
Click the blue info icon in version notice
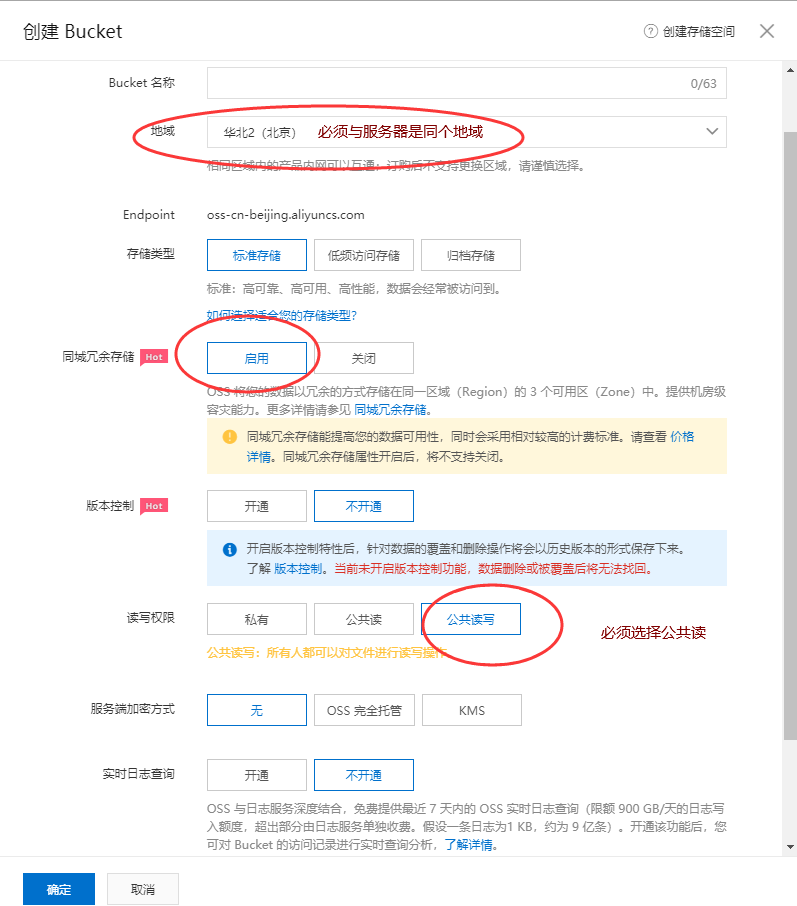coord(228,549)
